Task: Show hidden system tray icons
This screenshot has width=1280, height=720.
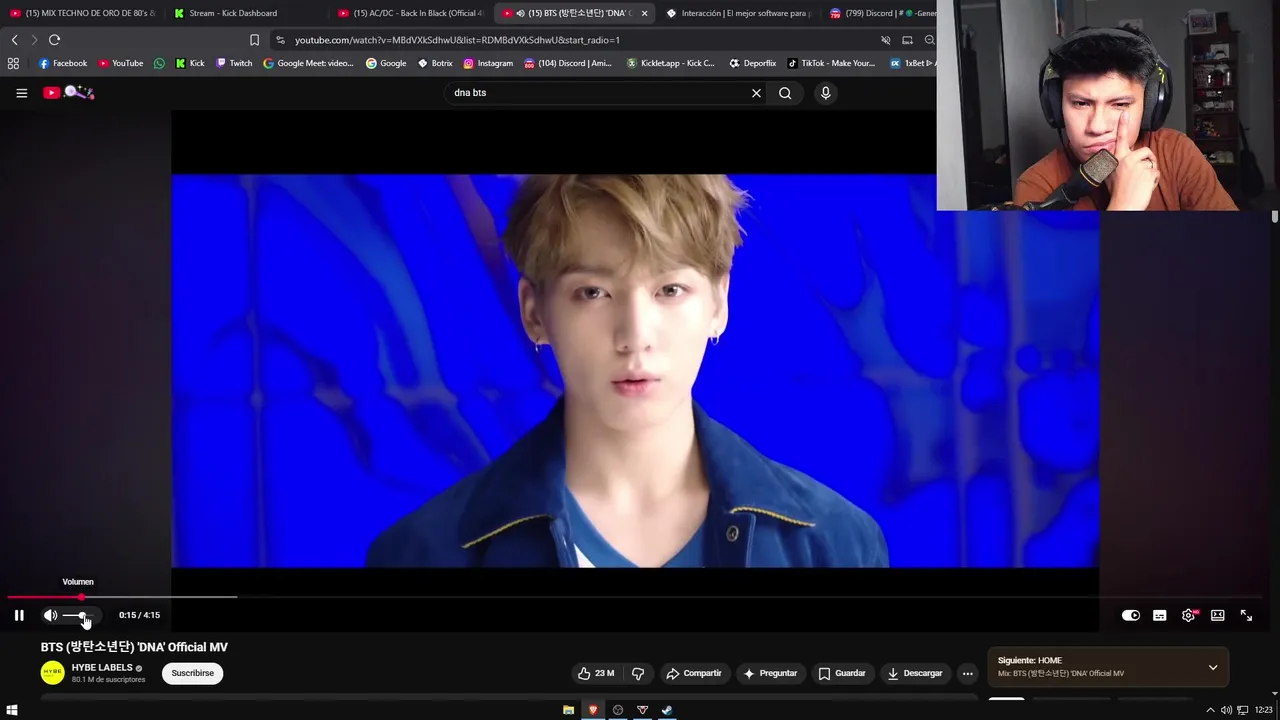Action: coord(1211,710)
